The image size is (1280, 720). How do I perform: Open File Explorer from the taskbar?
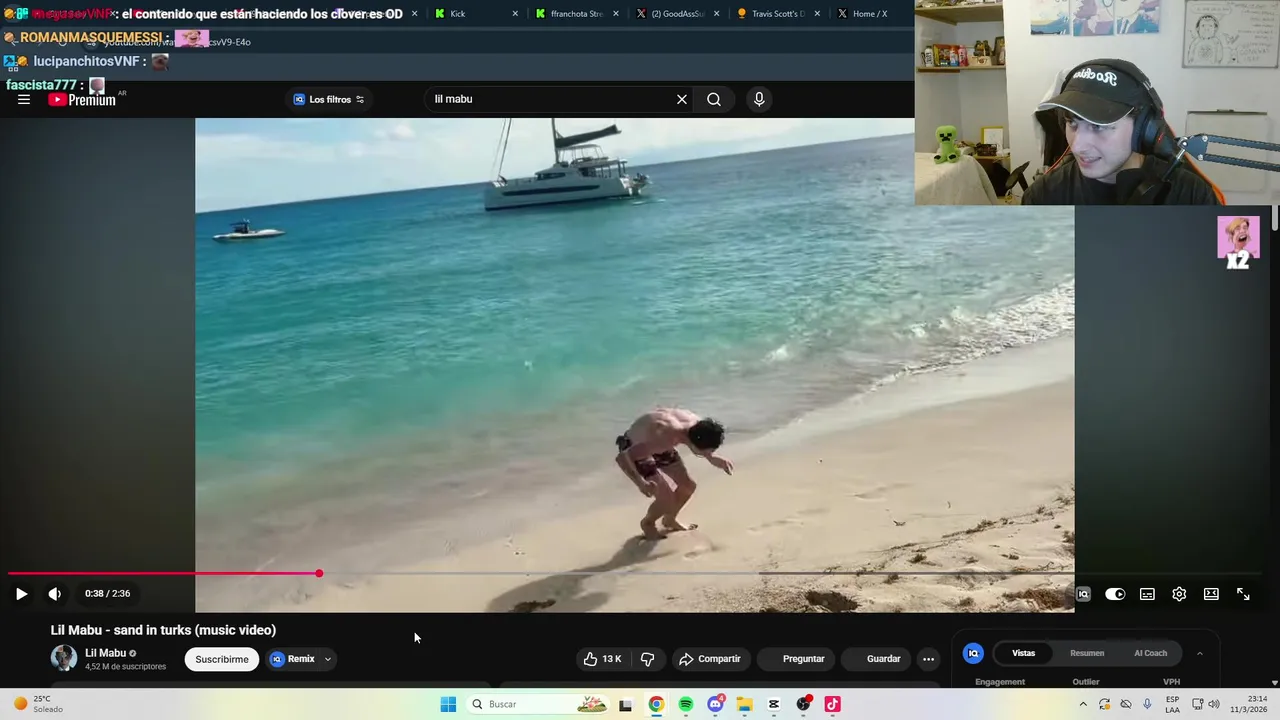(x=744, y=704)
